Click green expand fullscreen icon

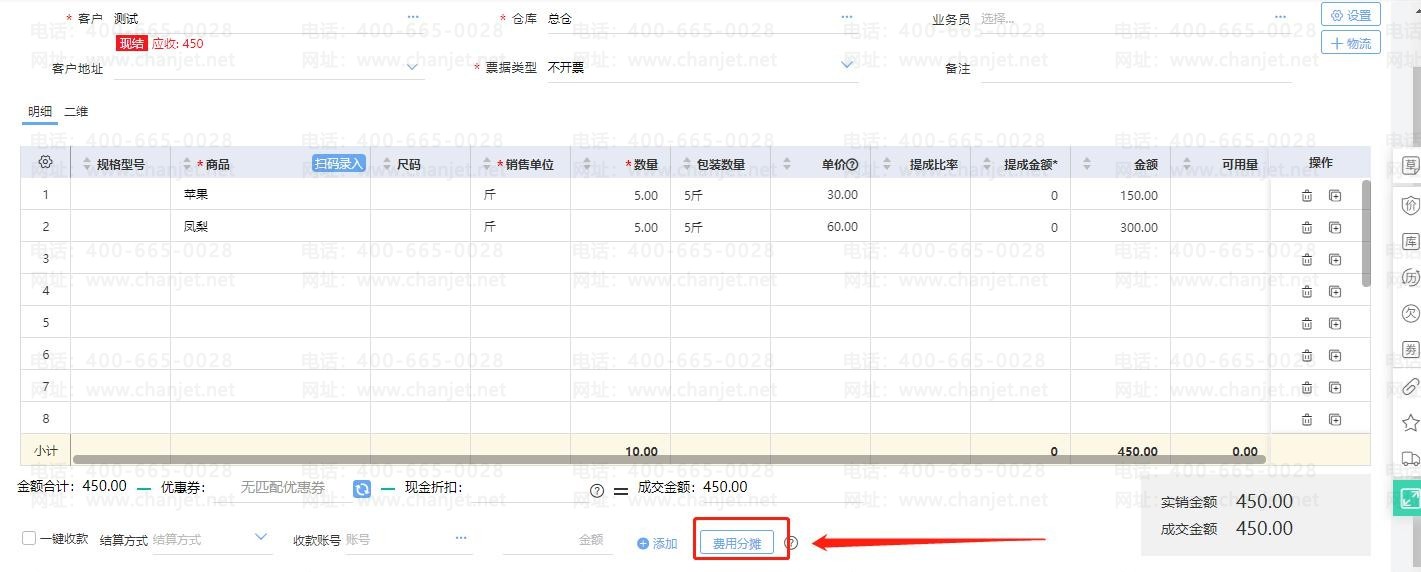point(1408,497)
